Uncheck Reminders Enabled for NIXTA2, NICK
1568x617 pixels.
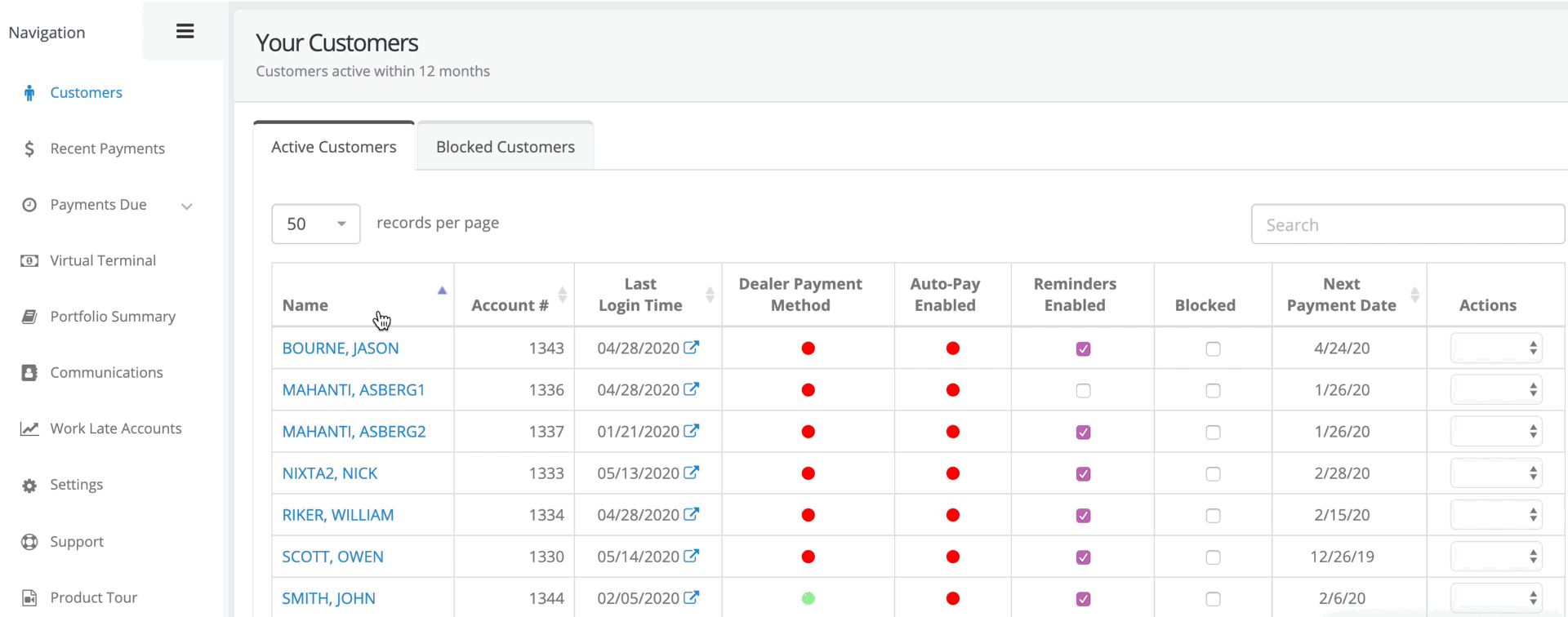1083,474
